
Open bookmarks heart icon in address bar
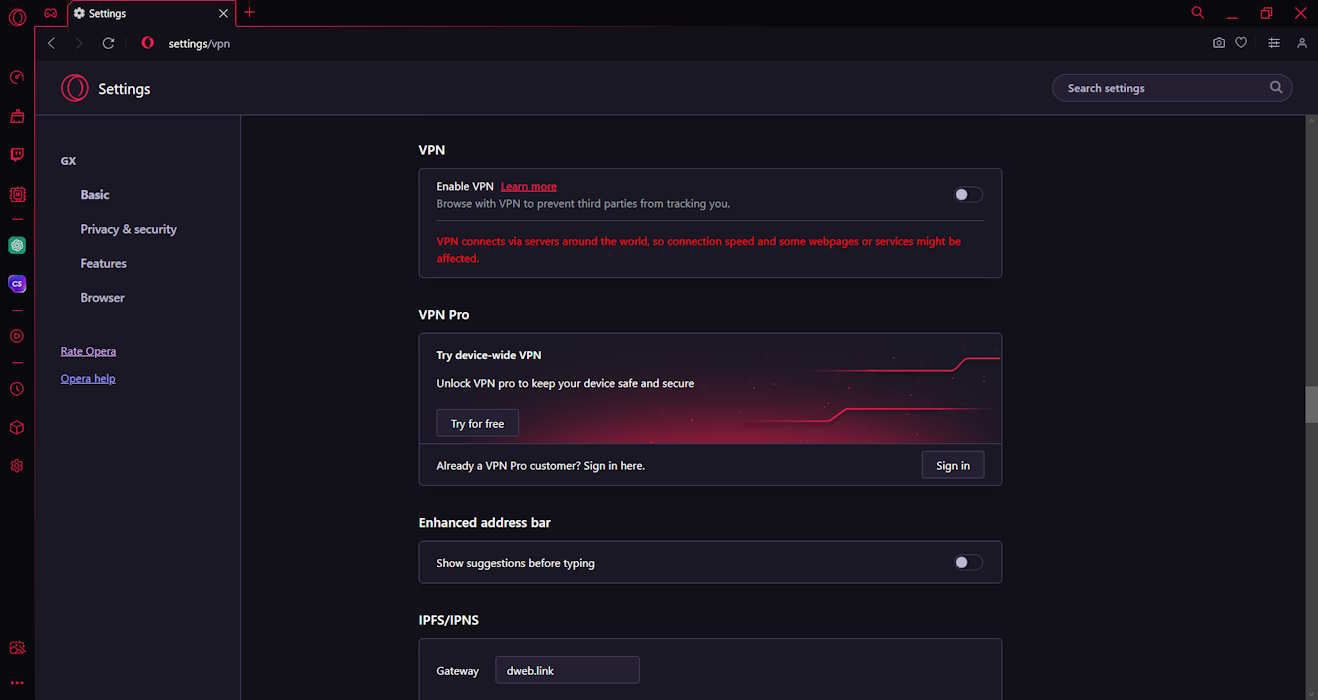click(1241, 43)
